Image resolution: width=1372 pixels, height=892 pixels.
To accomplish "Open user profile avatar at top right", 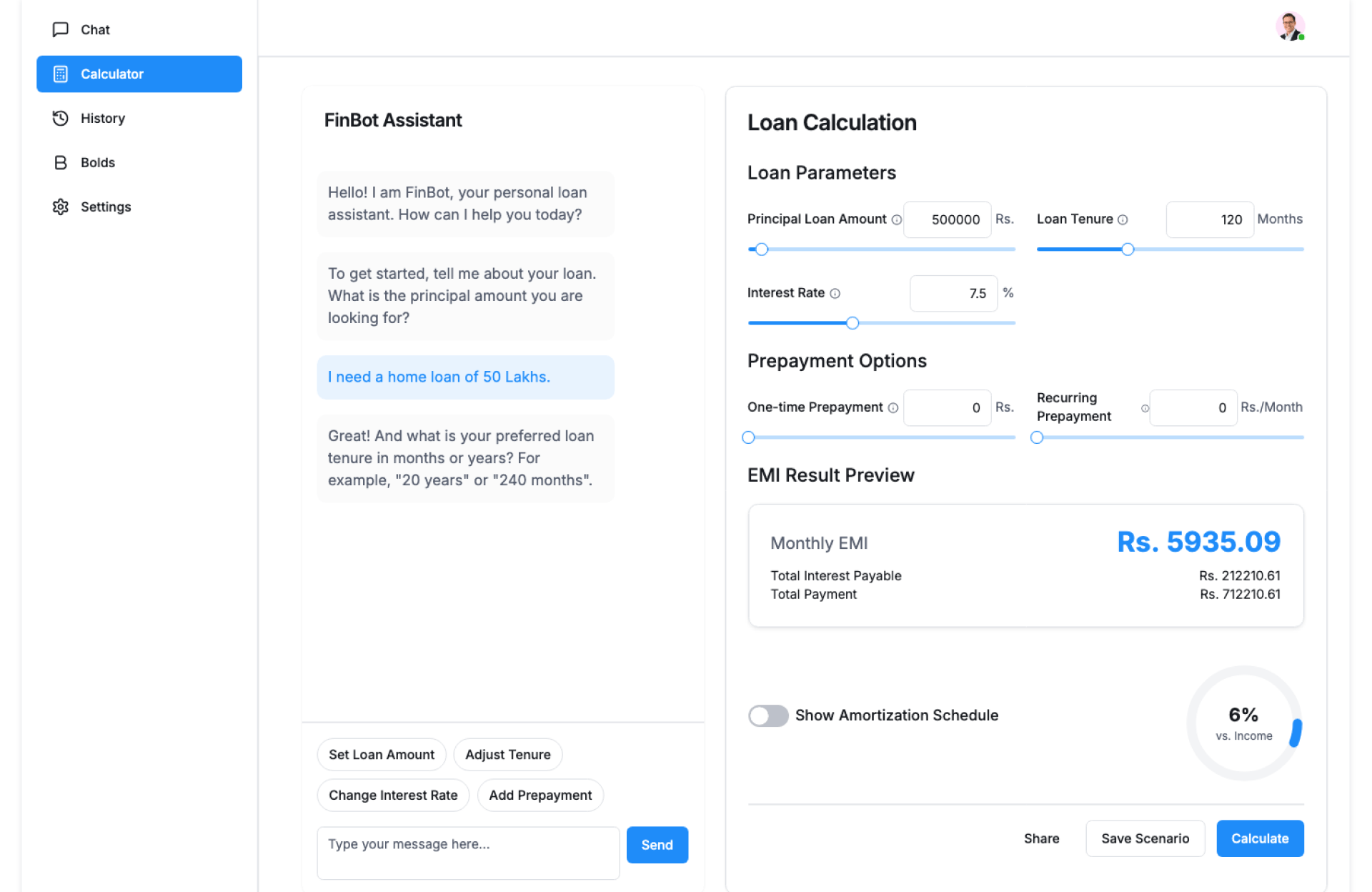I will [1290, 26].
